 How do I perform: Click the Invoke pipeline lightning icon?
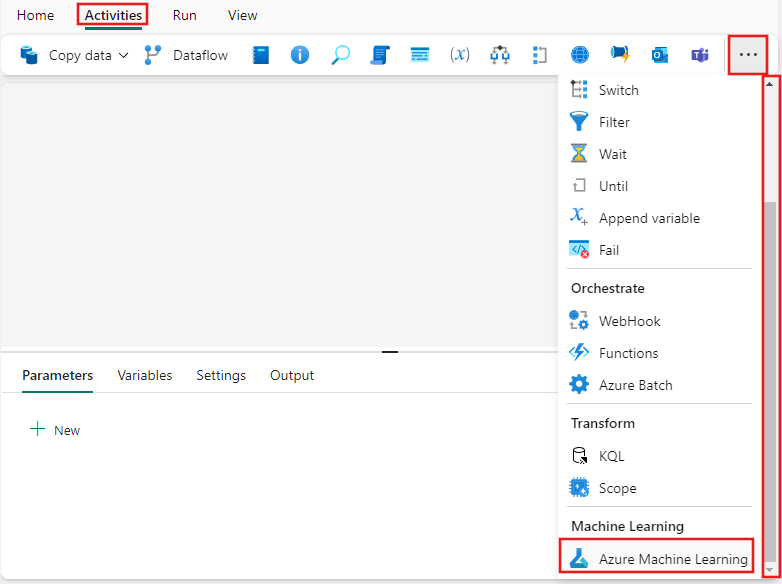[620, 54]
